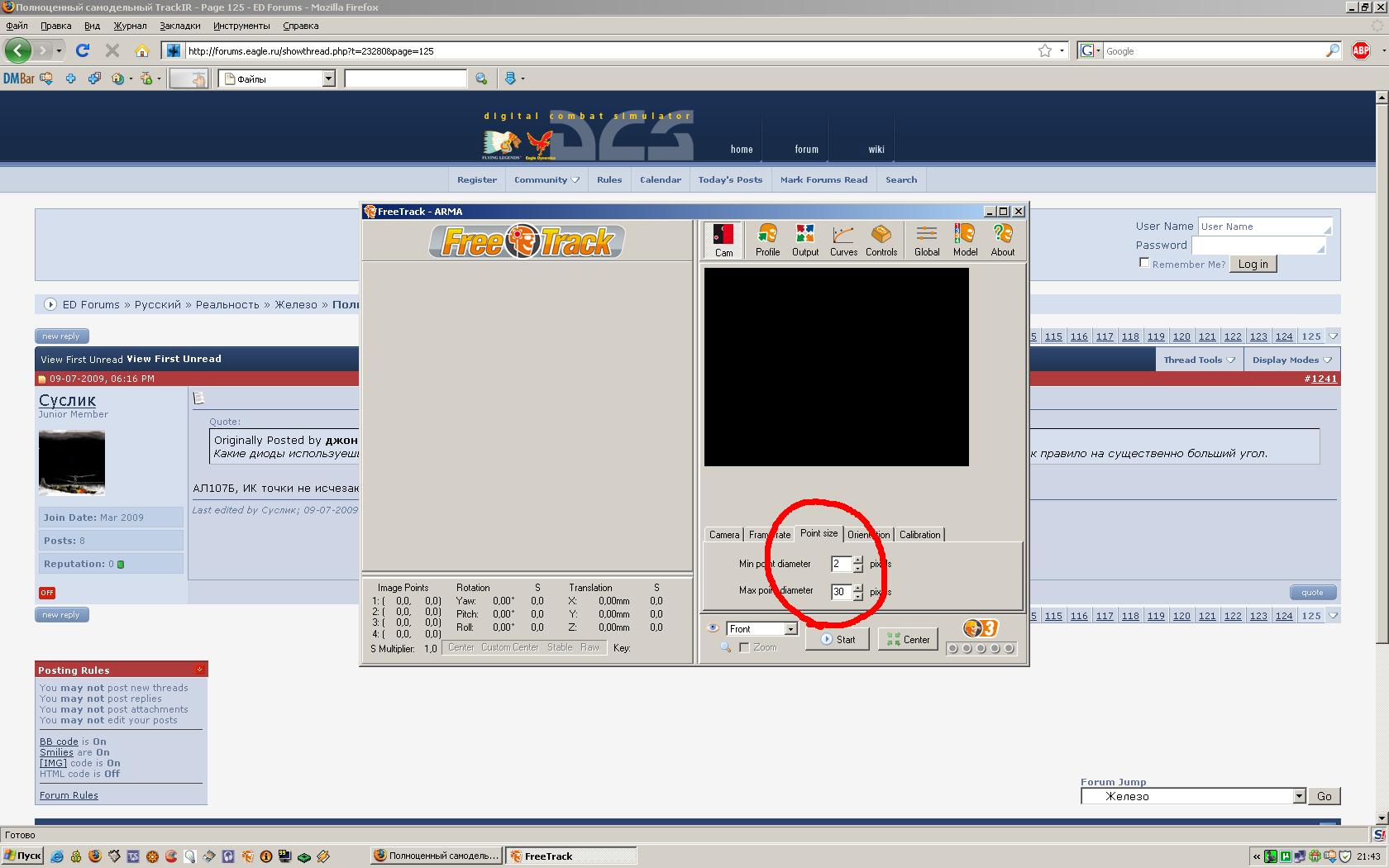Click the Max point diameter field
The image size is (1389, 868).
click(842, 592)
